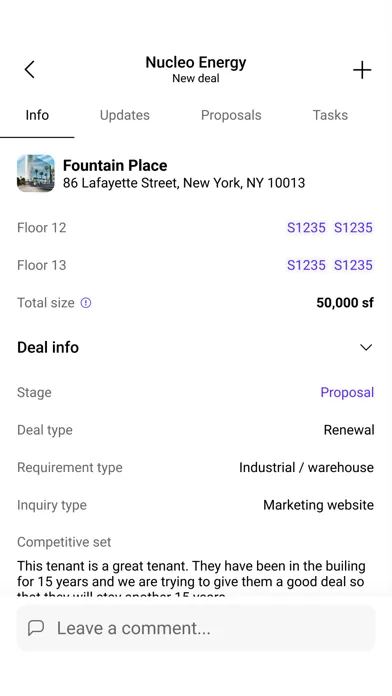Tap the Industrial / warehouse requirement value

(x=306, y=467)
